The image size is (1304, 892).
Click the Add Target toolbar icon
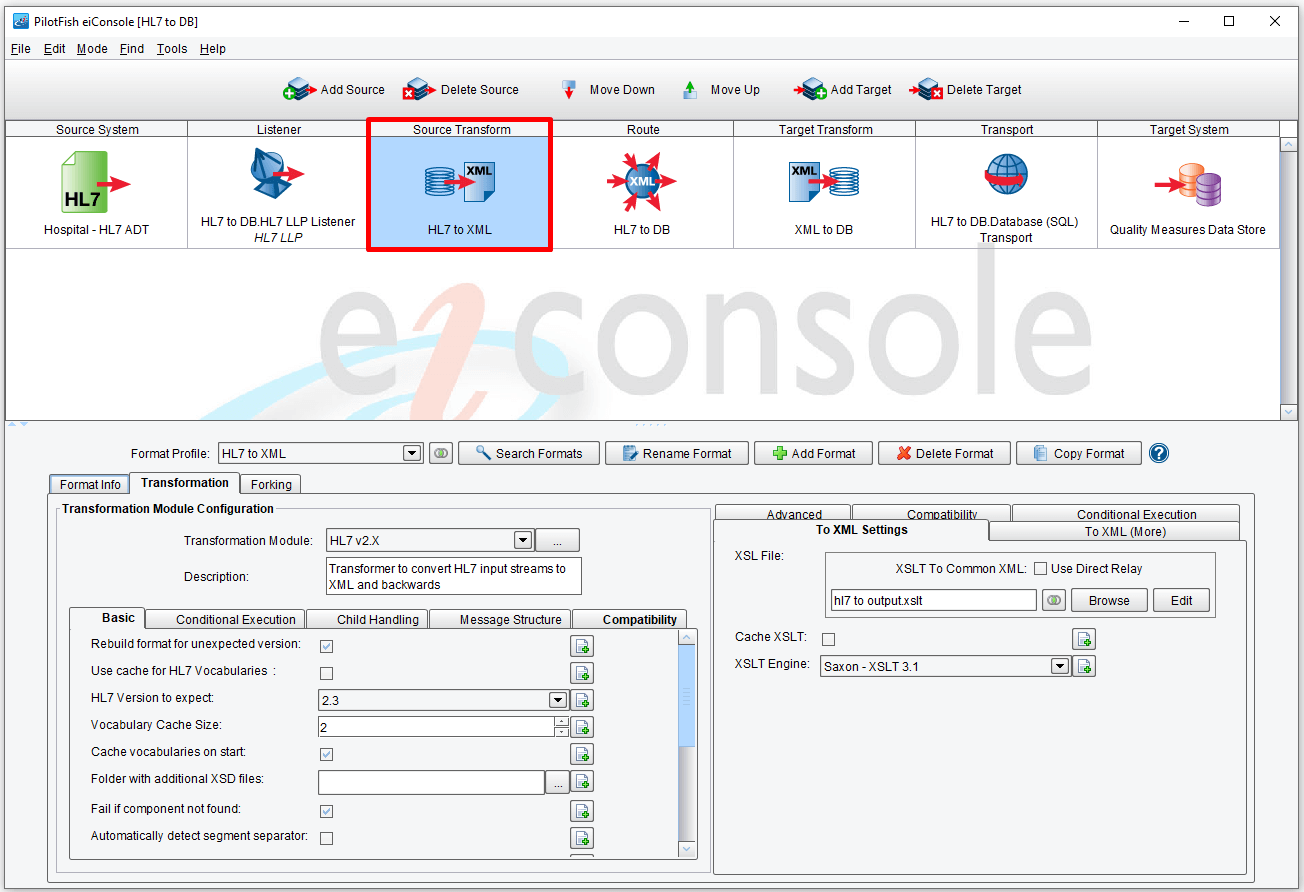(x=811, y=90)
